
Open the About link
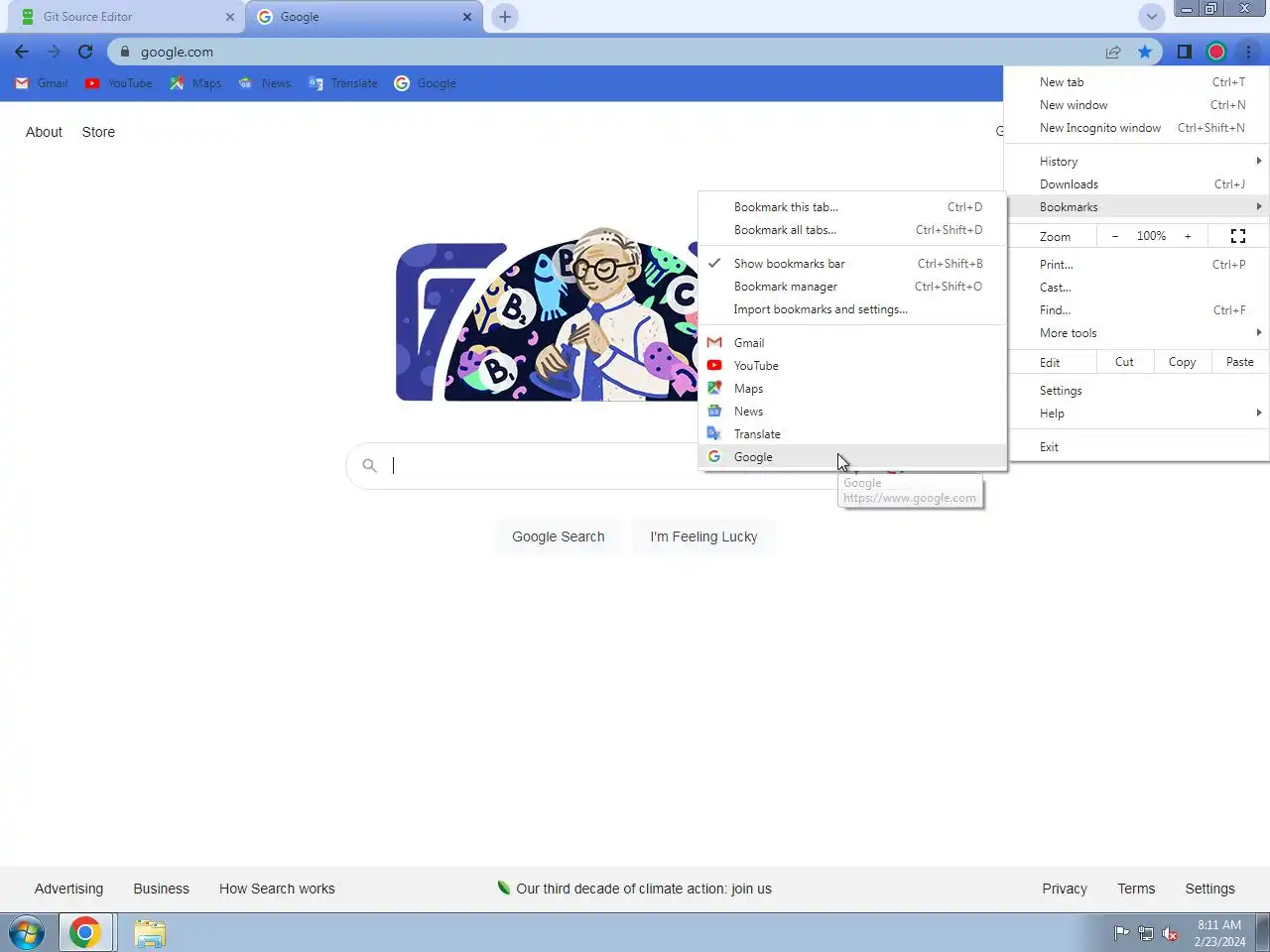tap(44, 132)
